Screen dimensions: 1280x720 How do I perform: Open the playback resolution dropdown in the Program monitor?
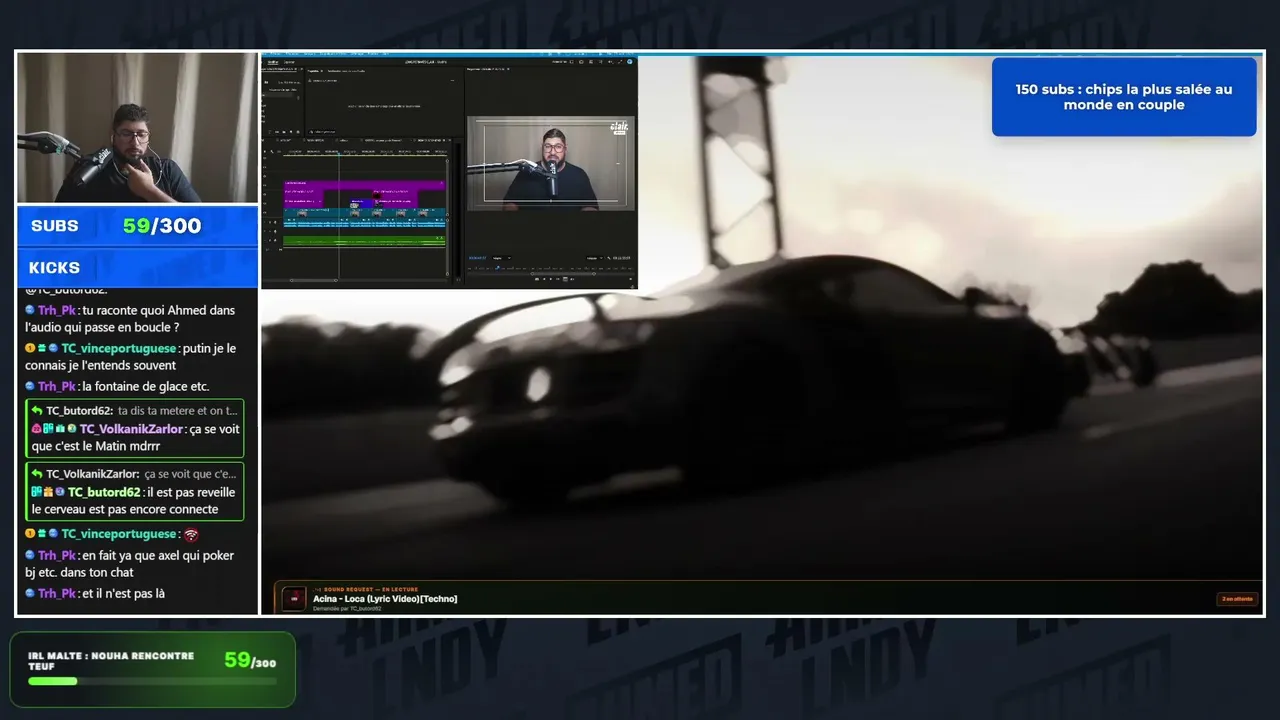[593, 257]
